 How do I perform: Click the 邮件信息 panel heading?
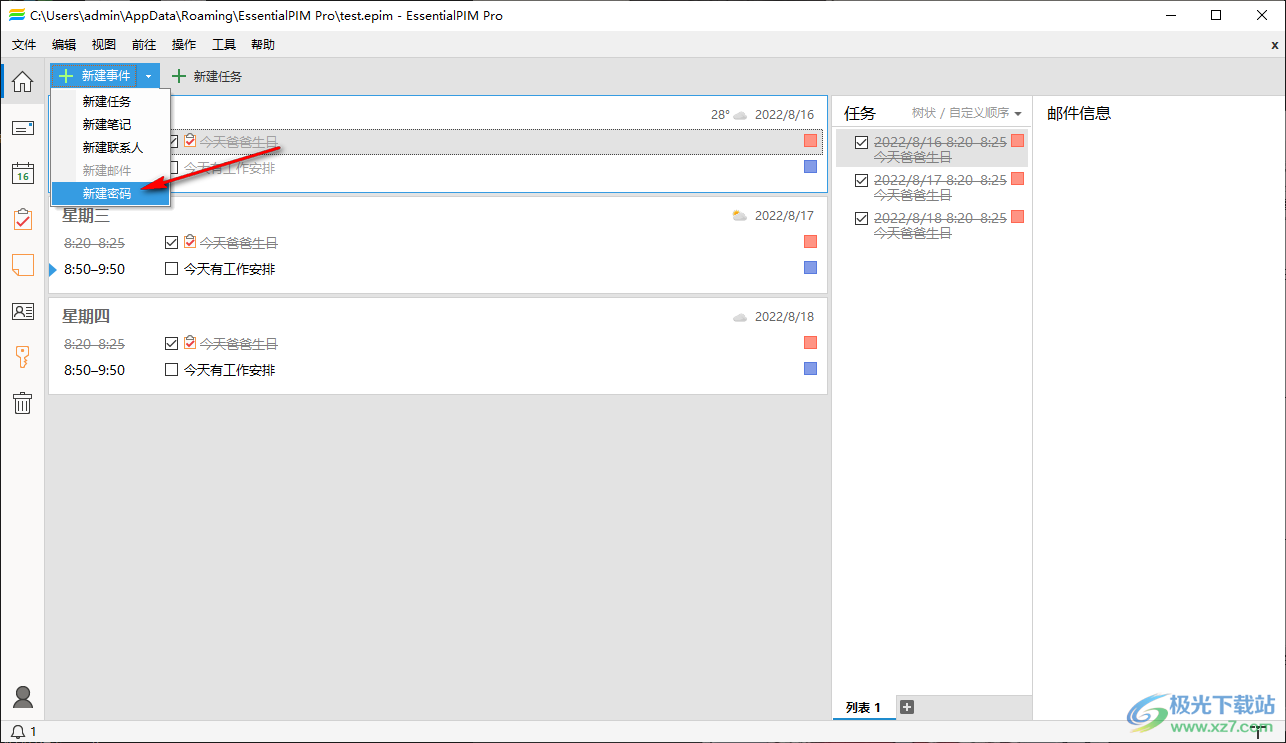pyautogui.click(x=1079, y=113)
